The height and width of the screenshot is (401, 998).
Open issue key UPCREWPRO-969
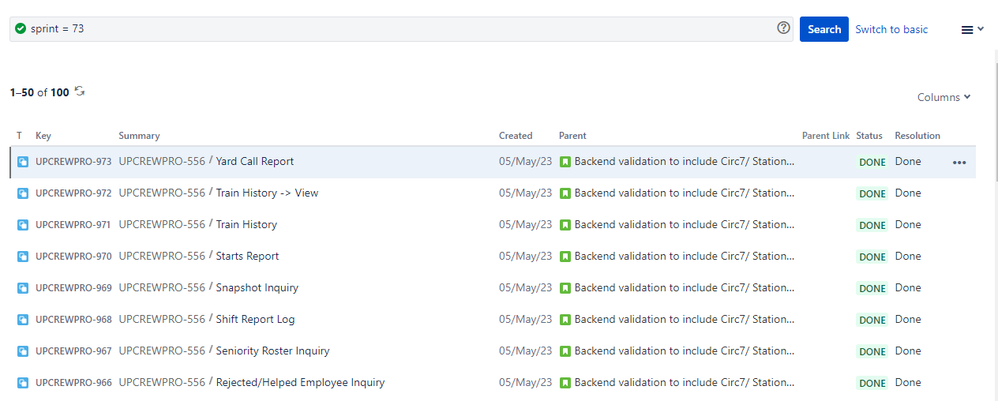click(x=73, y=288)
